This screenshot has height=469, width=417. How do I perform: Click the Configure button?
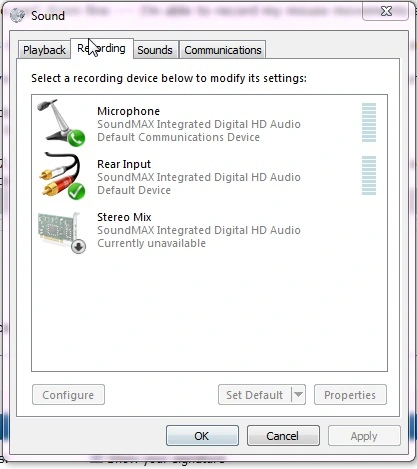[x=68, y=395]
